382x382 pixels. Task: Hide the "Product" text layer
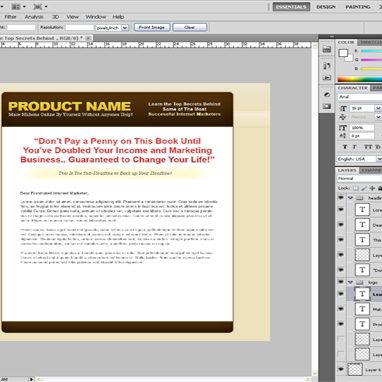coord(341,324)
